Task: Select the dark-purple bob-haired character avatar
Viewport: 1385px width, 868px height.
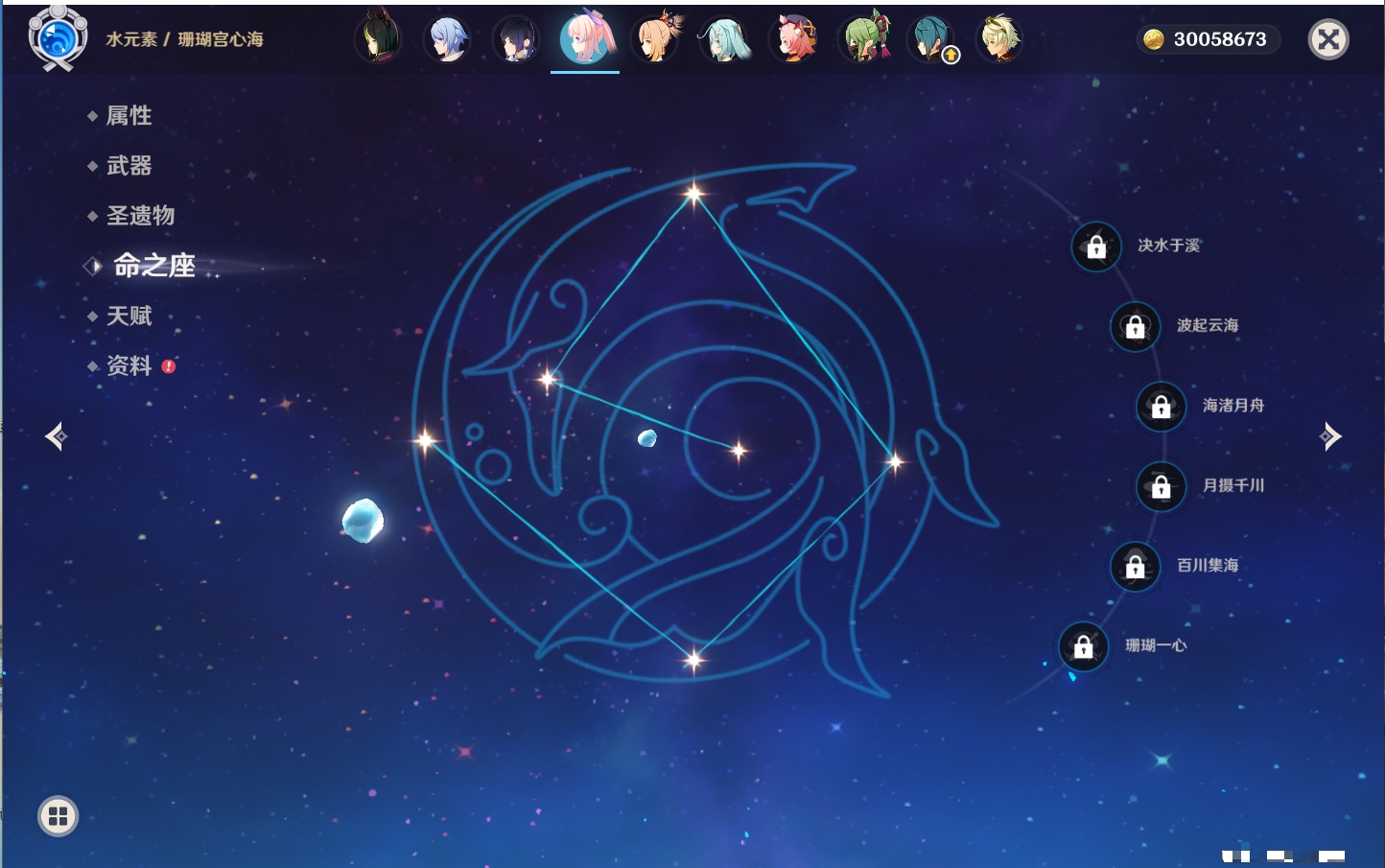Action: coord(516,39)
